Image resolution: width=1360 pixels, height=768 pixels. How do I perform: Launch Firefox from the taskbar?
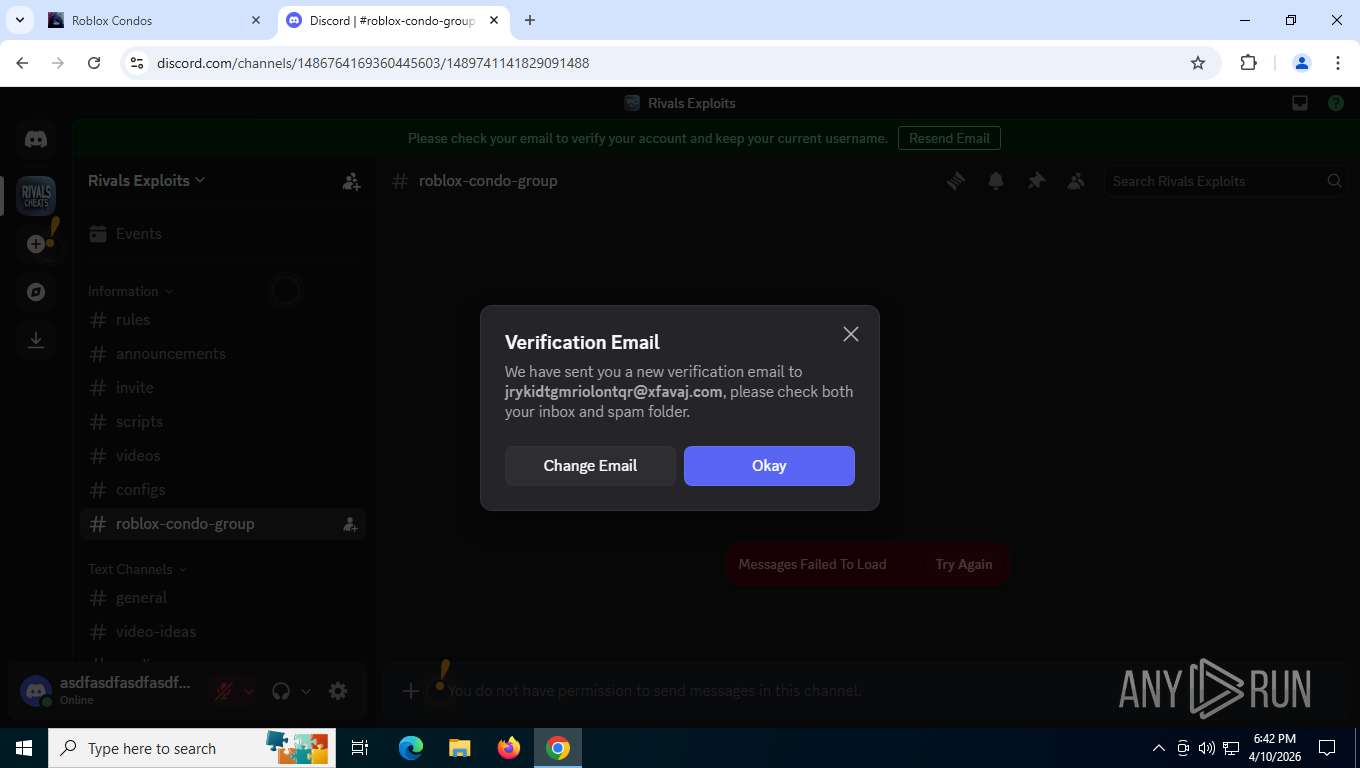tap(509, 748)
